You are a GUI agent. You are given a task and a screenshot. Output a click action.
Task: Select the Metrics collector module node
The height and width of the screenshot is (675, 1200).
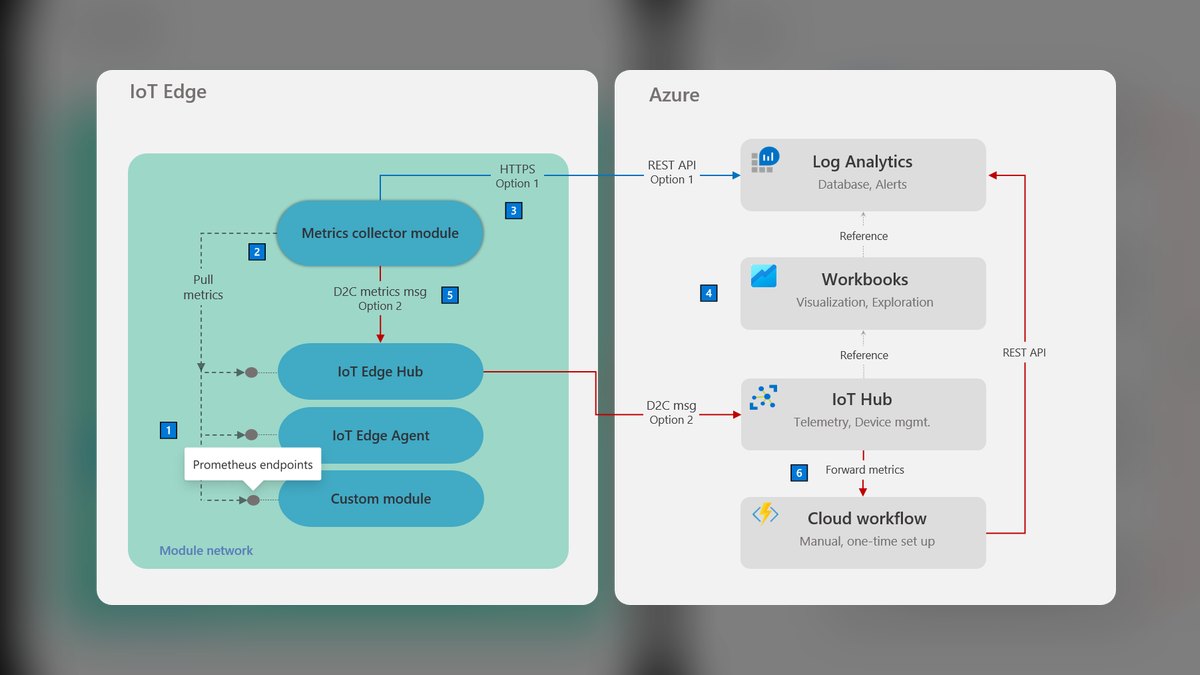pyautogui.click(x=380, y=233)
